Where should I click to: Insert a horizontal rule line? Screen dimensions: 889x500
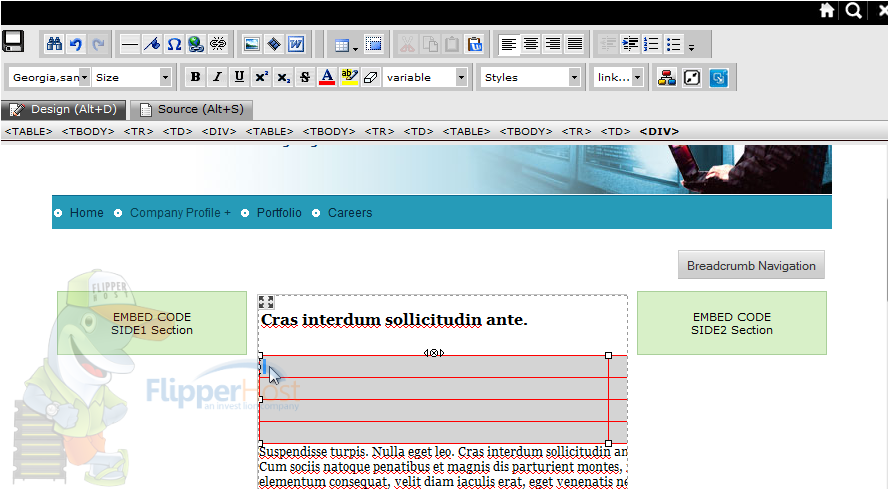(x=129, y=44)
